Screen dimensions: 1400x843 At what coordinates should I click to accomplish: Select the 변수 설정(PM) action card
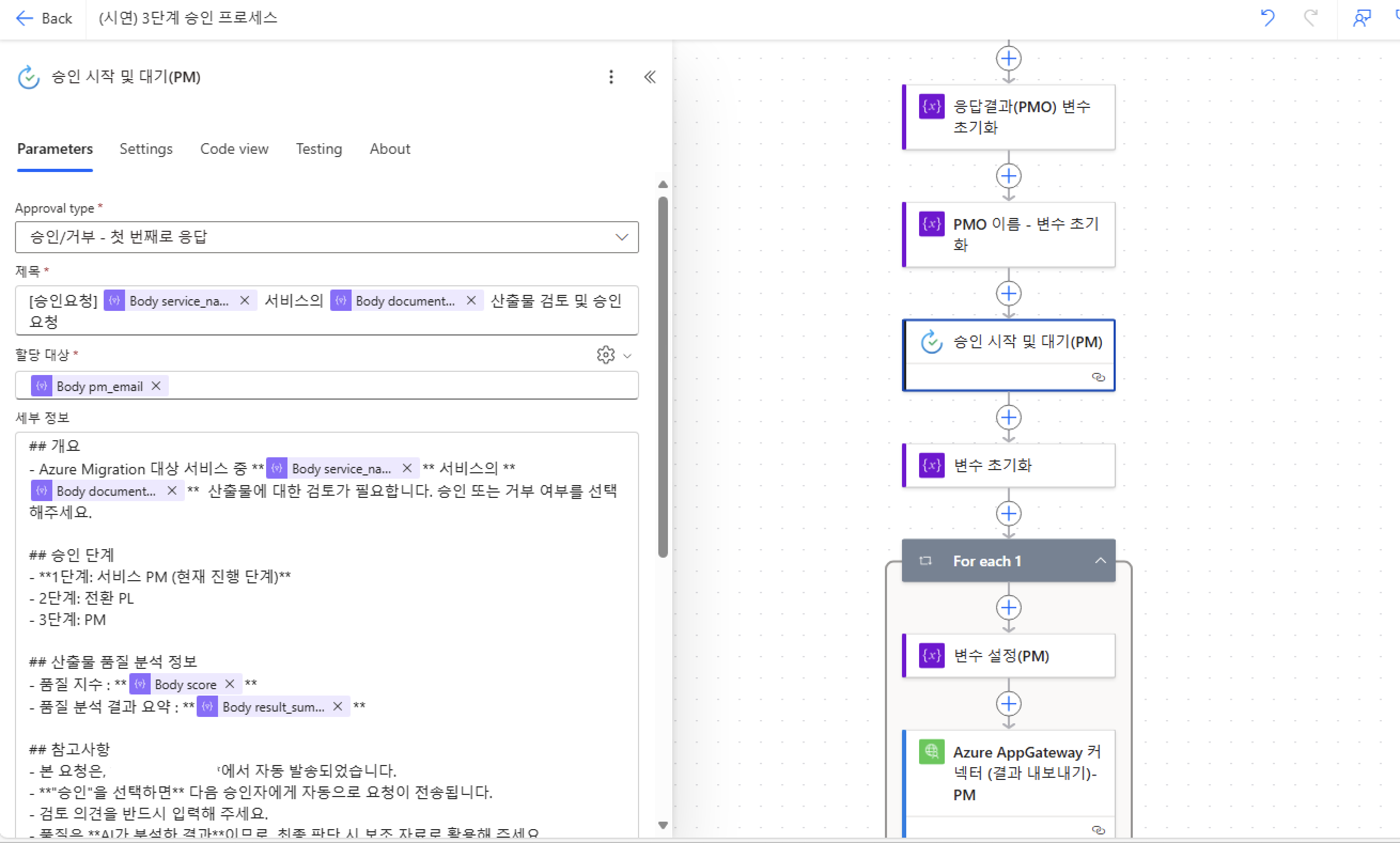pyautogui.click(x=1008, y=655)
